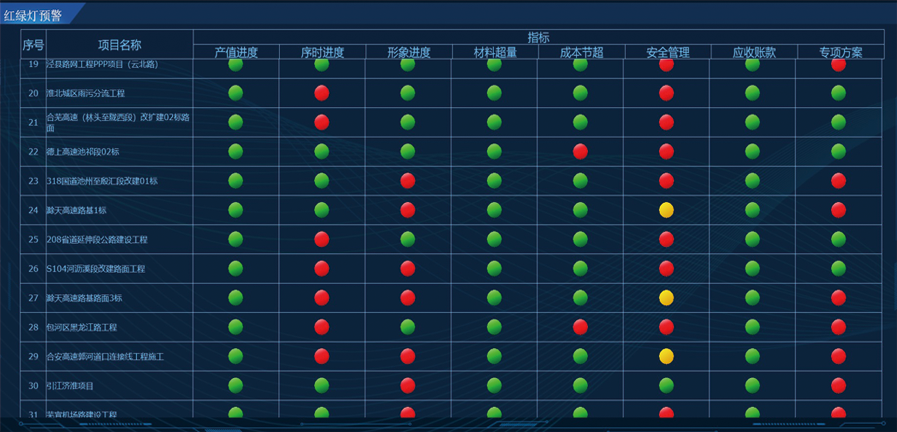This screenshot has width=897, height=432.
Task: Click red 成本节超 light in row 28
Action: tap(580, 326)
